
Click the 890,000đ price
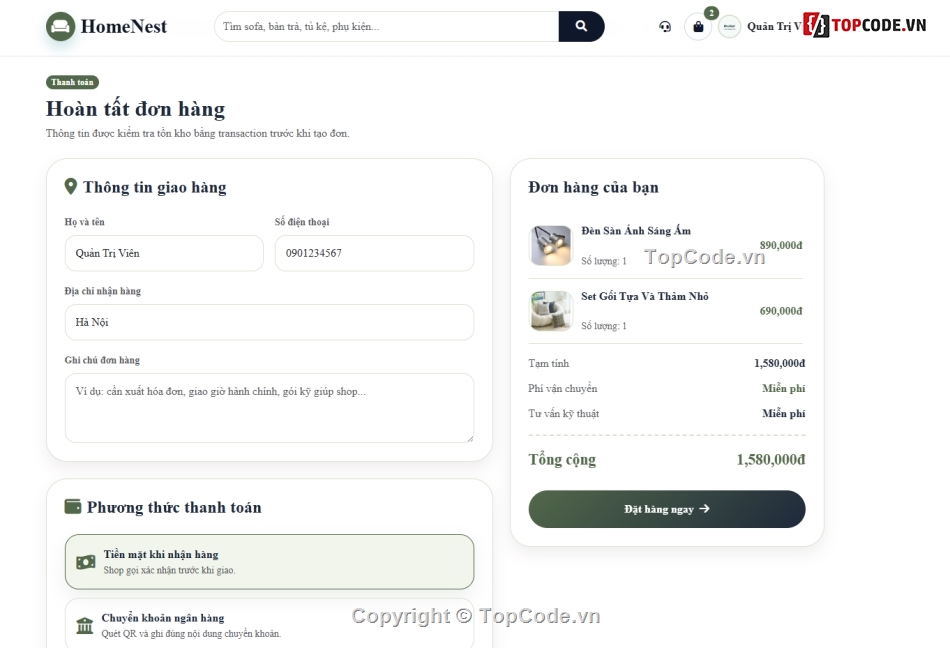tap(781, 245)
